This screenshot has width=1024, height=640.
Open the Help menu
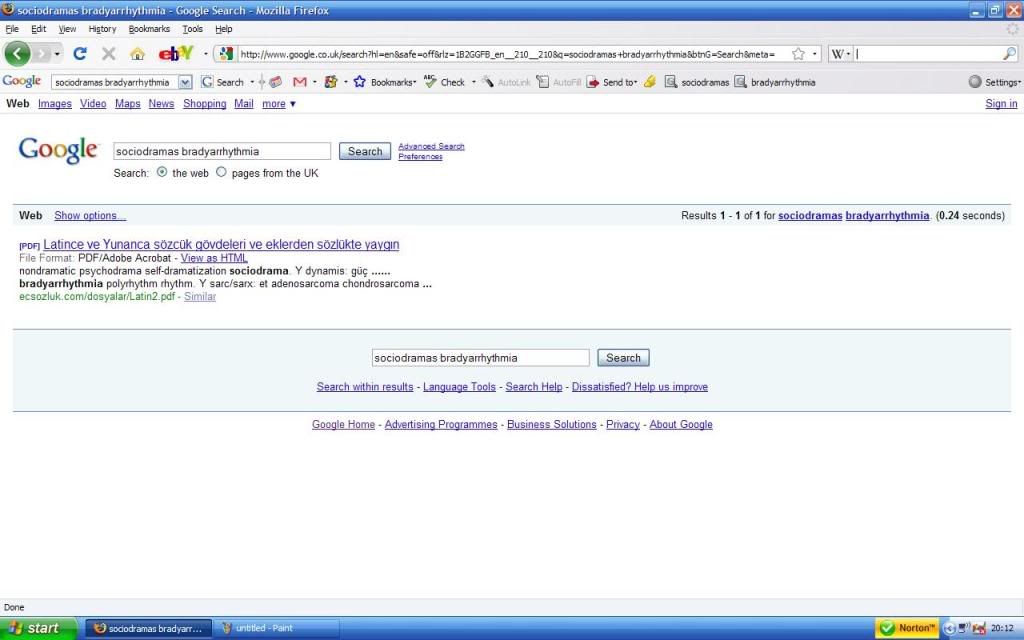[x=223, y=29]
